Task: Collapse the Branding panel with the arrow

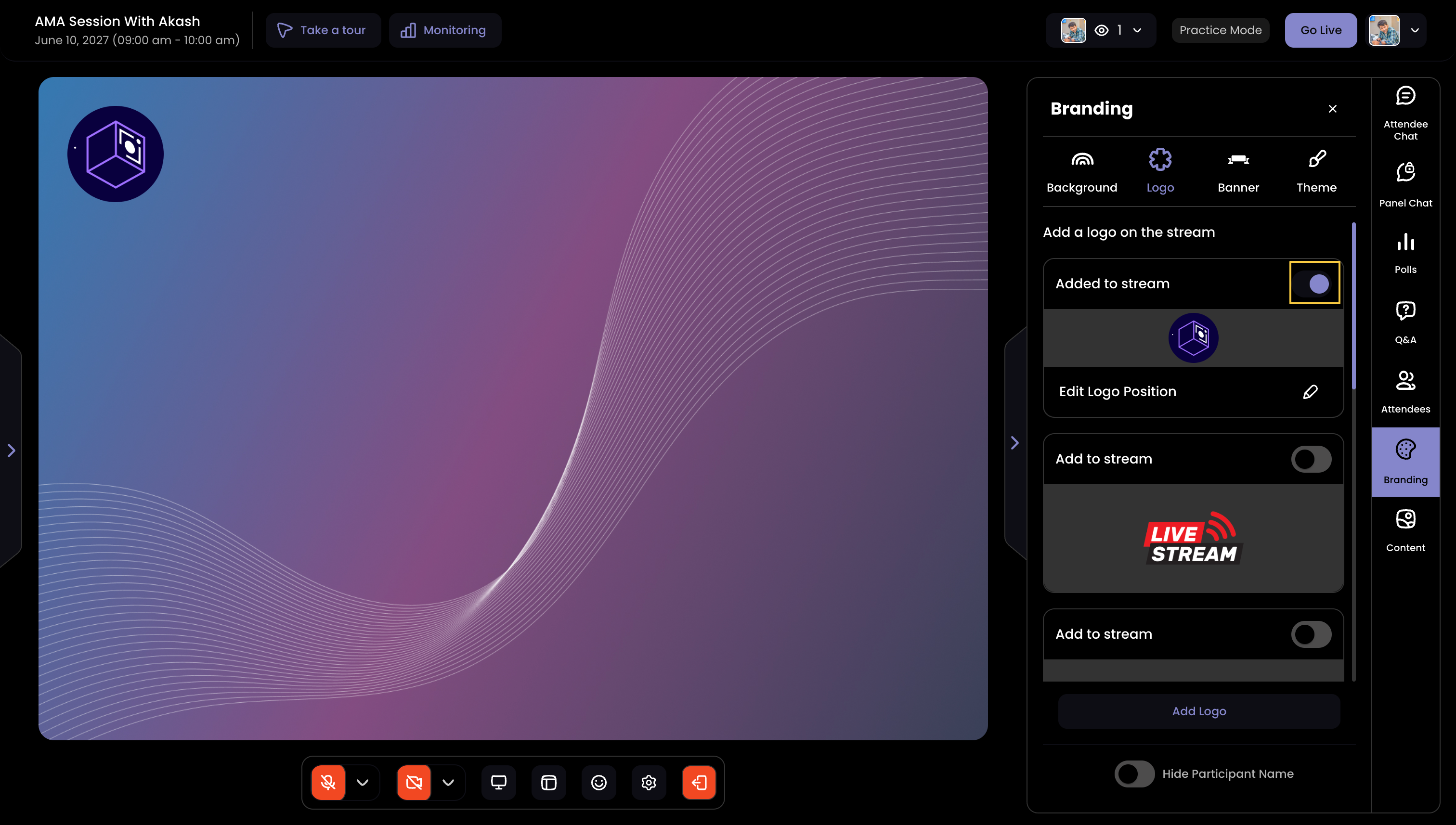Action: (x=1015, y=442)
